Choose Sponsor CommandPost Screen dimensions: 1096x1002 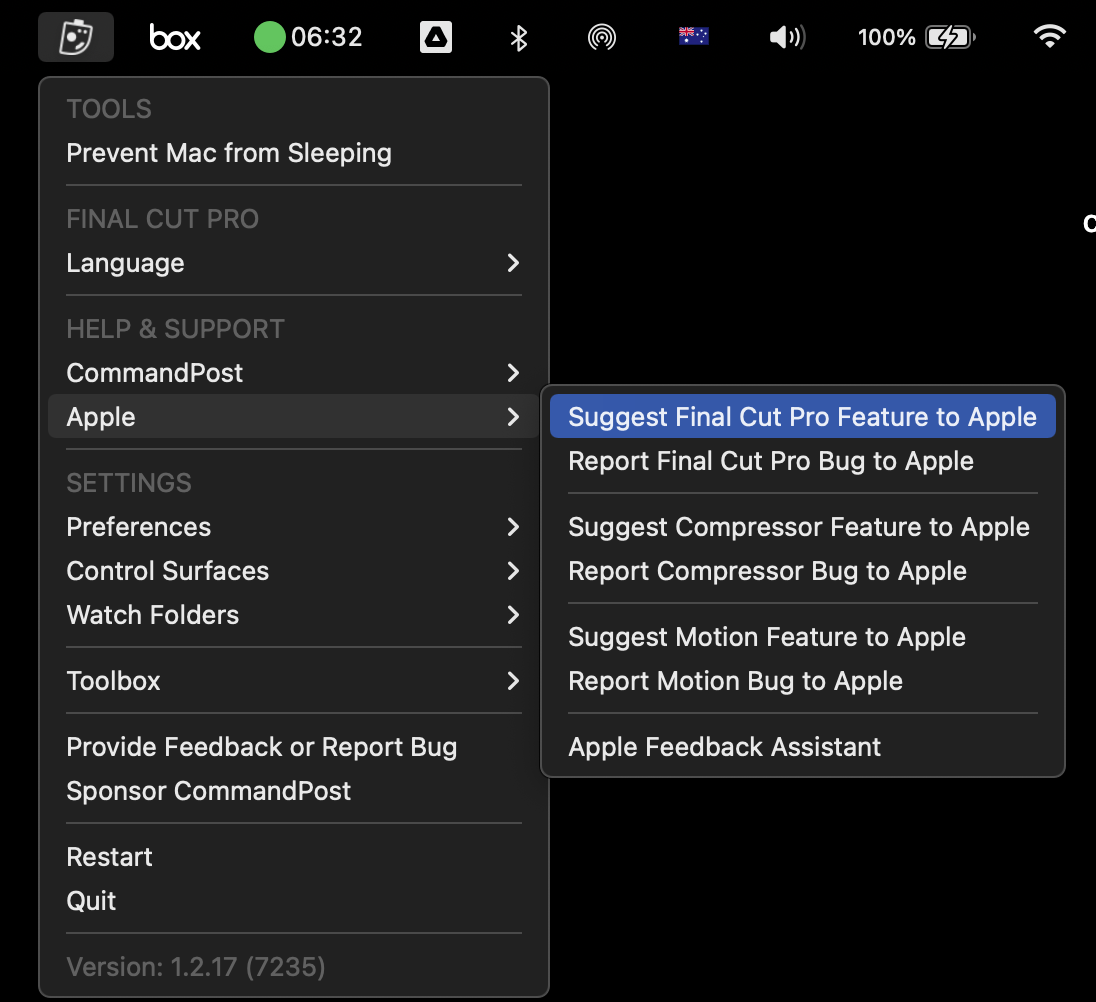[x=294, y=791]
